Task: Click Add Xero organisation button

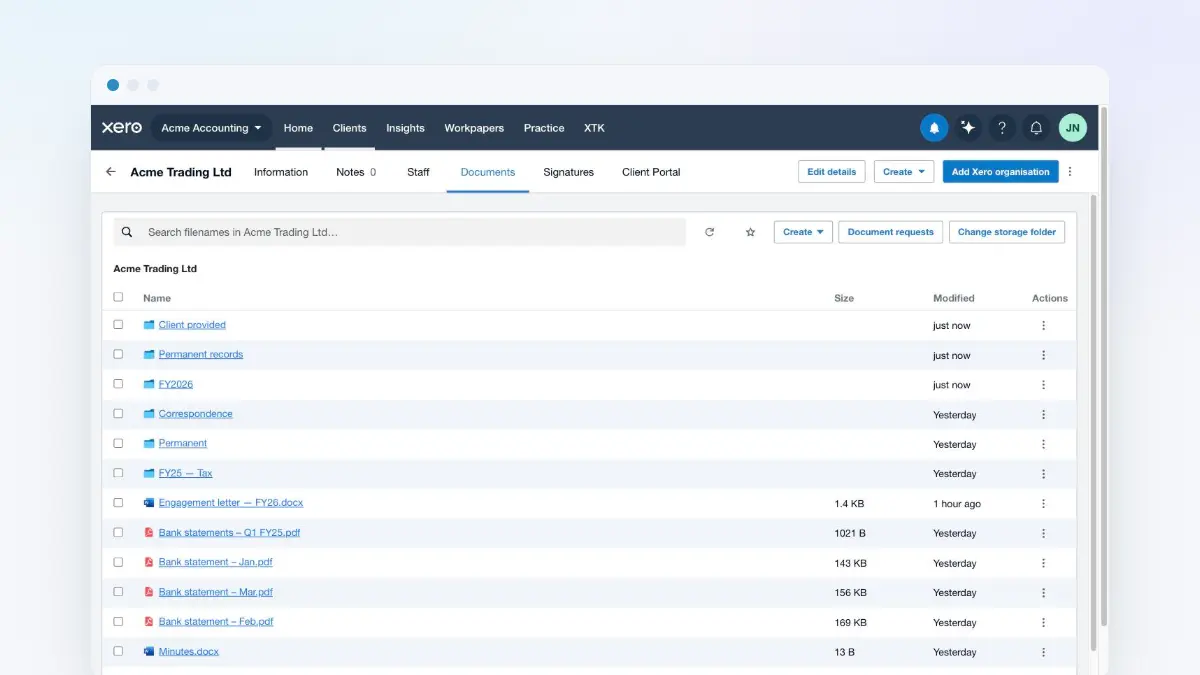Action: coord(1000,172)
